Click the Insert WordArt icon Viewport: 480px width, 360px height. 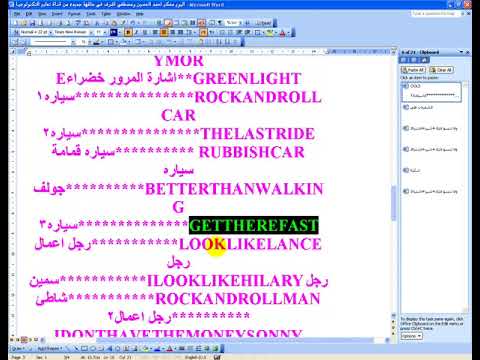tap(109, 349)
